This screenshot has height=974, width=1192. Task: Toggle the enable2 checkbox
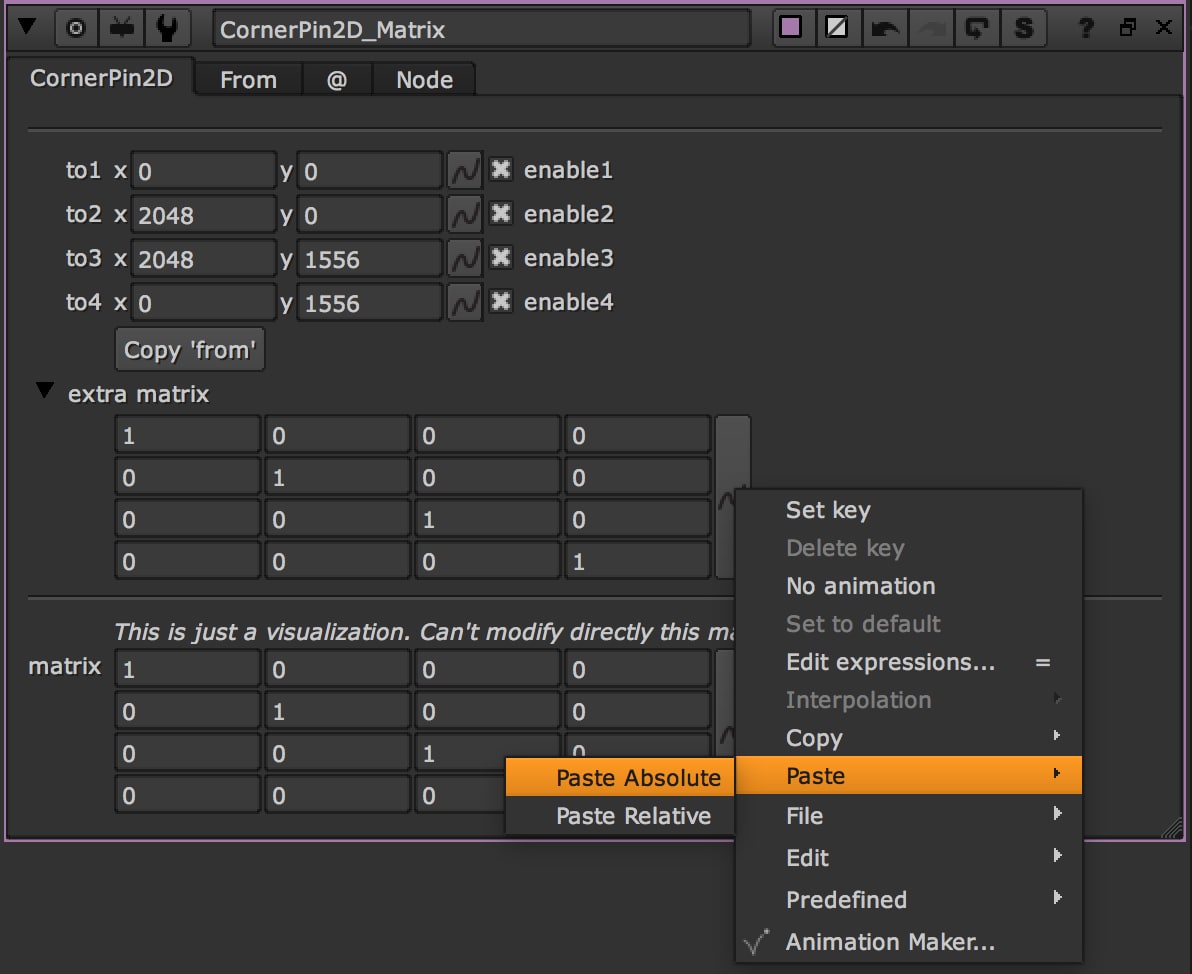[x=501, y=214]
